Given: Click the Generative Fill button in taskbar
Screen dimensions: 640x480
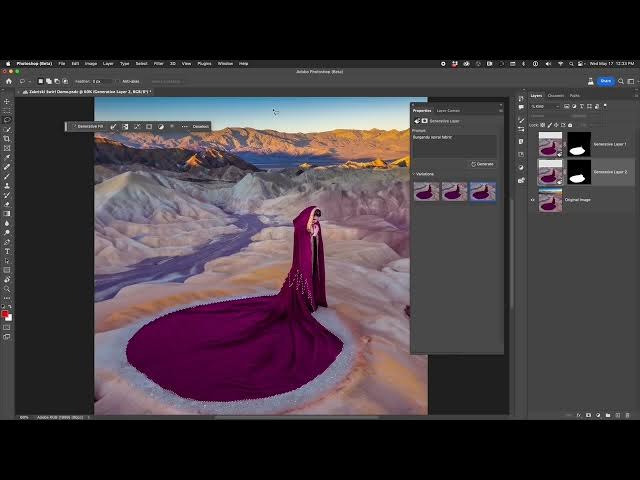Looking at the screenshot, I should [88, 127].
